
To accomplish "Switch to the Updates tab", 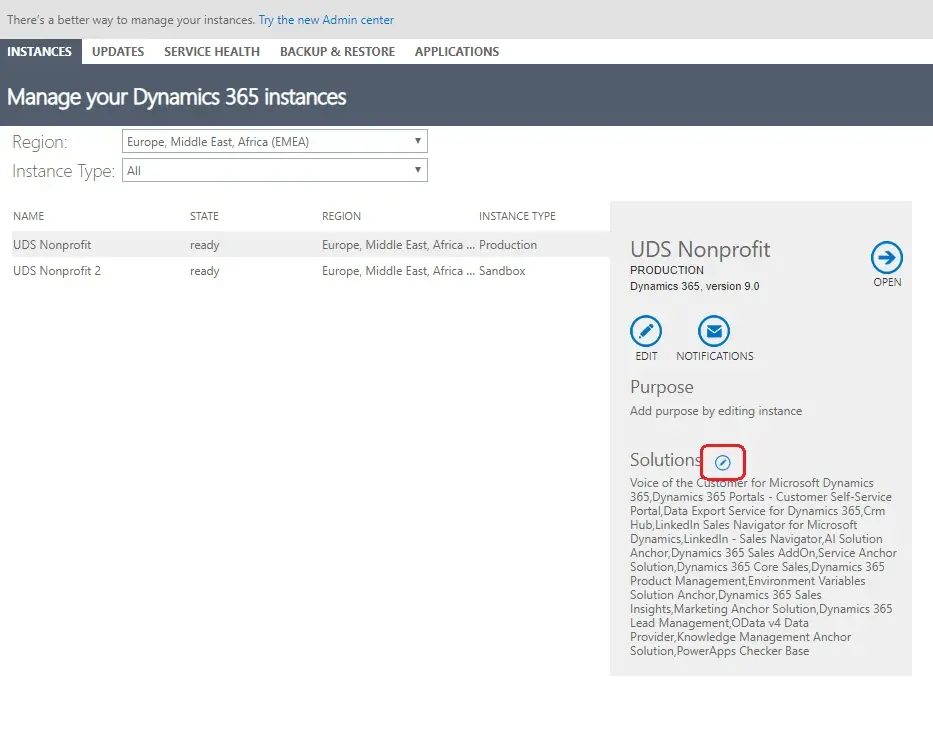I will tap(118, 52).
